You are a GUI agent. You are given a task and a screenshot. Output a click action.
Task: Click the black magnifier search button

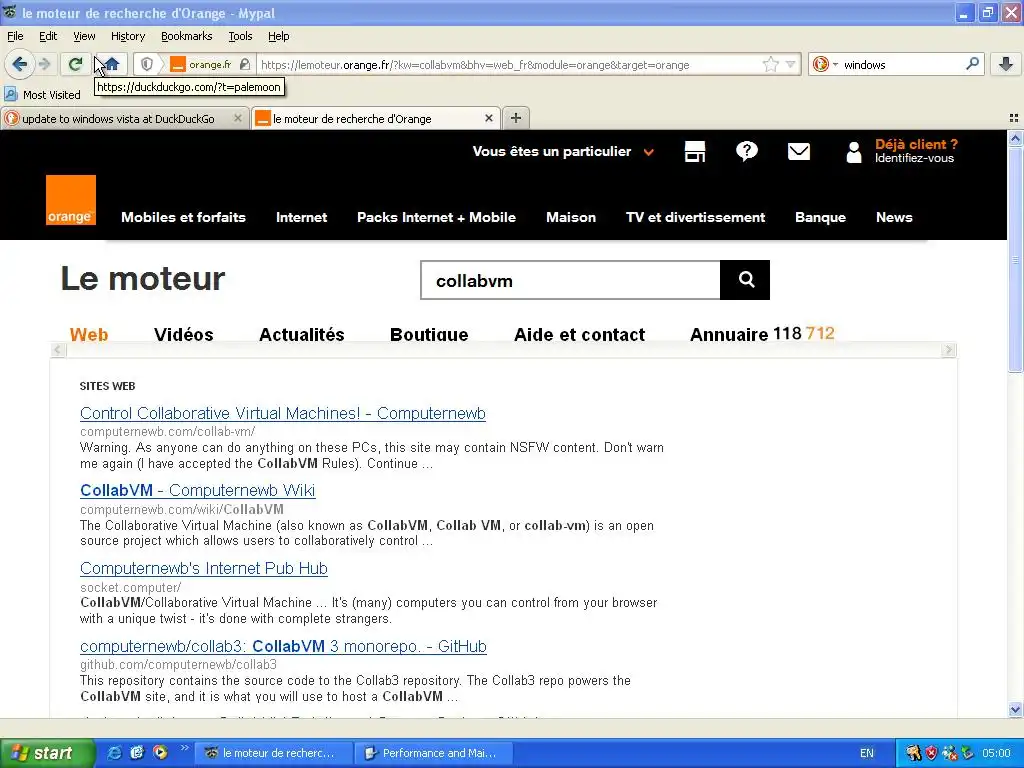745,280
